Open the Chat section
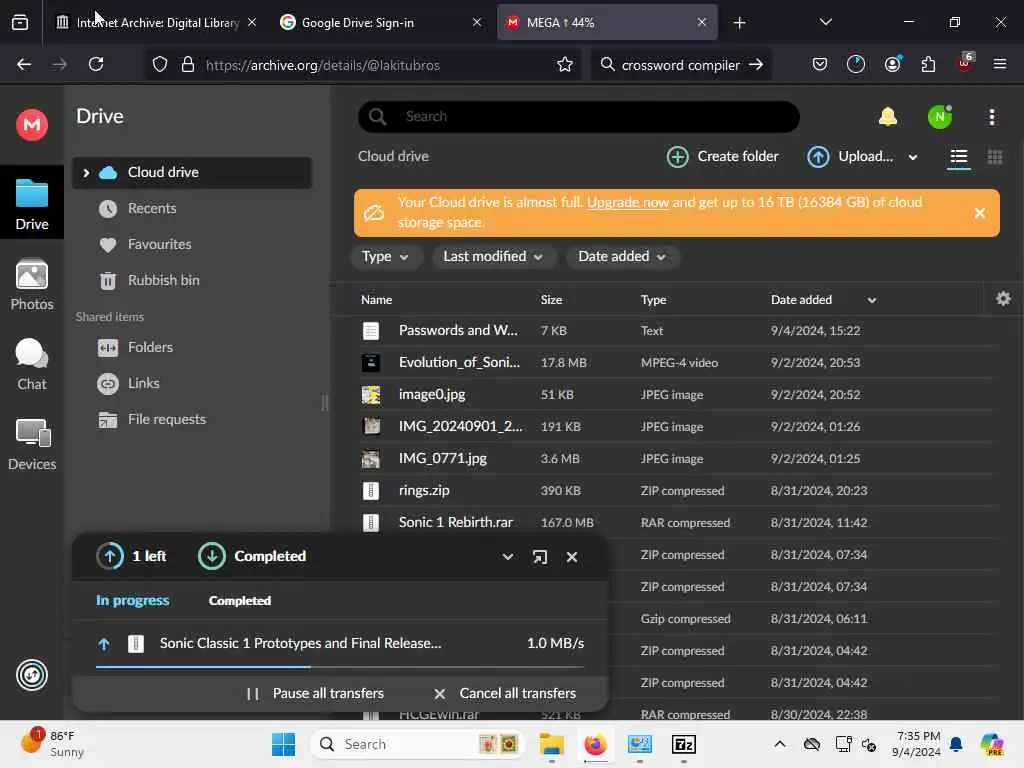Screen dimensions: 1024x768 (31, 364)
